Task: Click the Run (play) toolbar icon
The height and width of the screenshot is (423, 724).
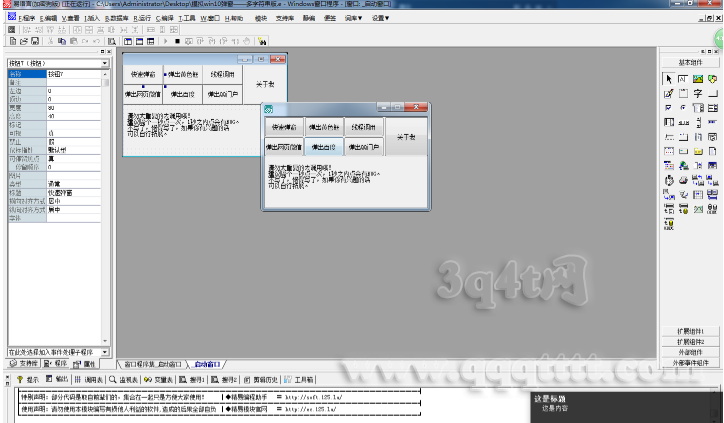Action: point(165,41)
